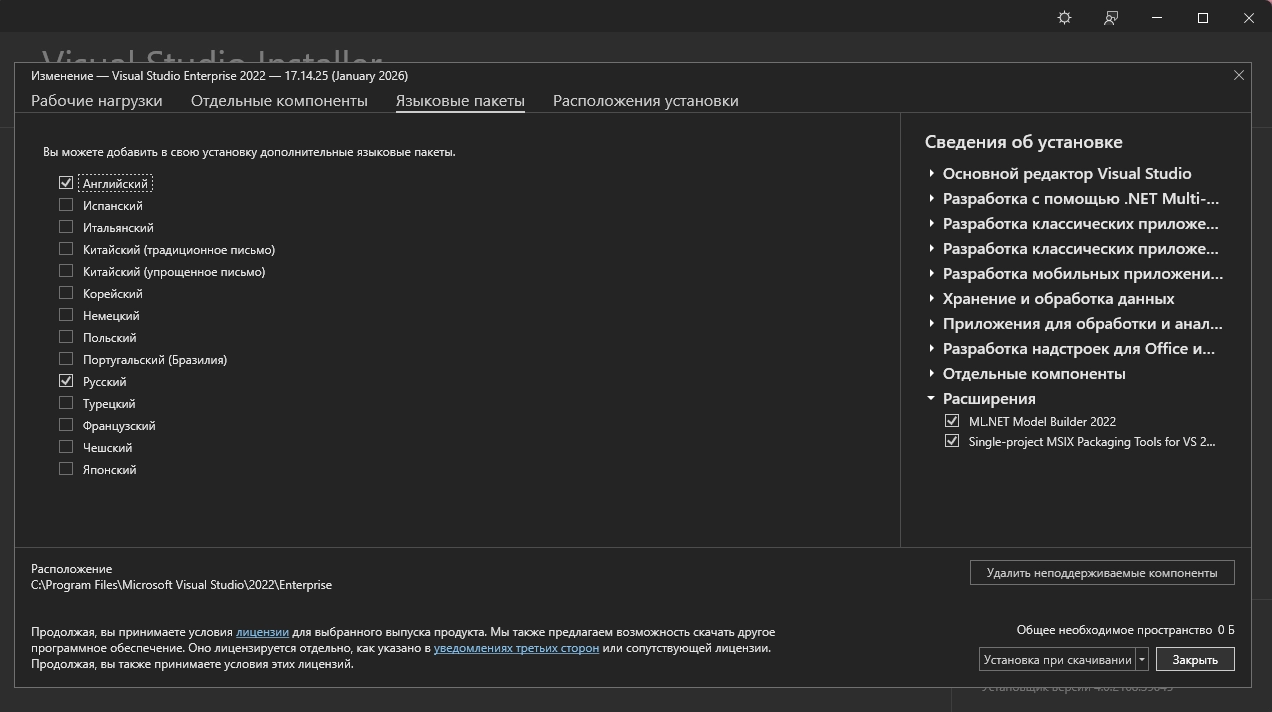Maximize the Visual Studio Installer window
This screenshot has width=1272, height=712.
[x=1203, y=18]
